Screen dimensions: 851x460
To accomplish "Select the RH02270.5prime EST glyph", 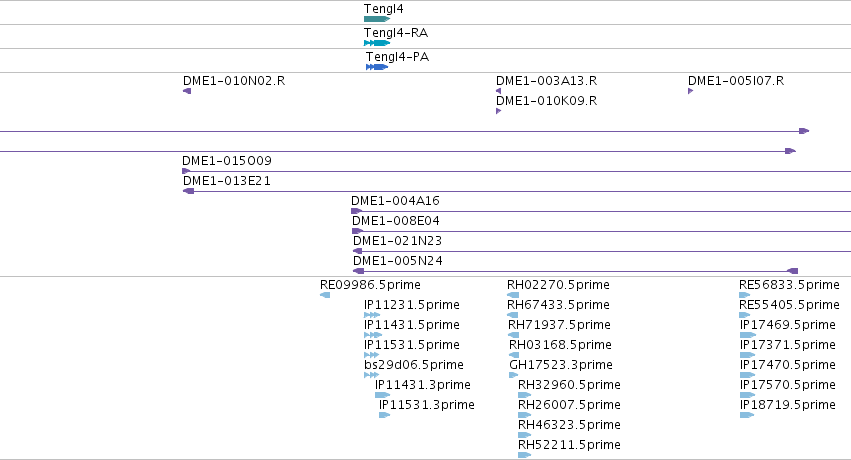I will (x=513, y=295).
